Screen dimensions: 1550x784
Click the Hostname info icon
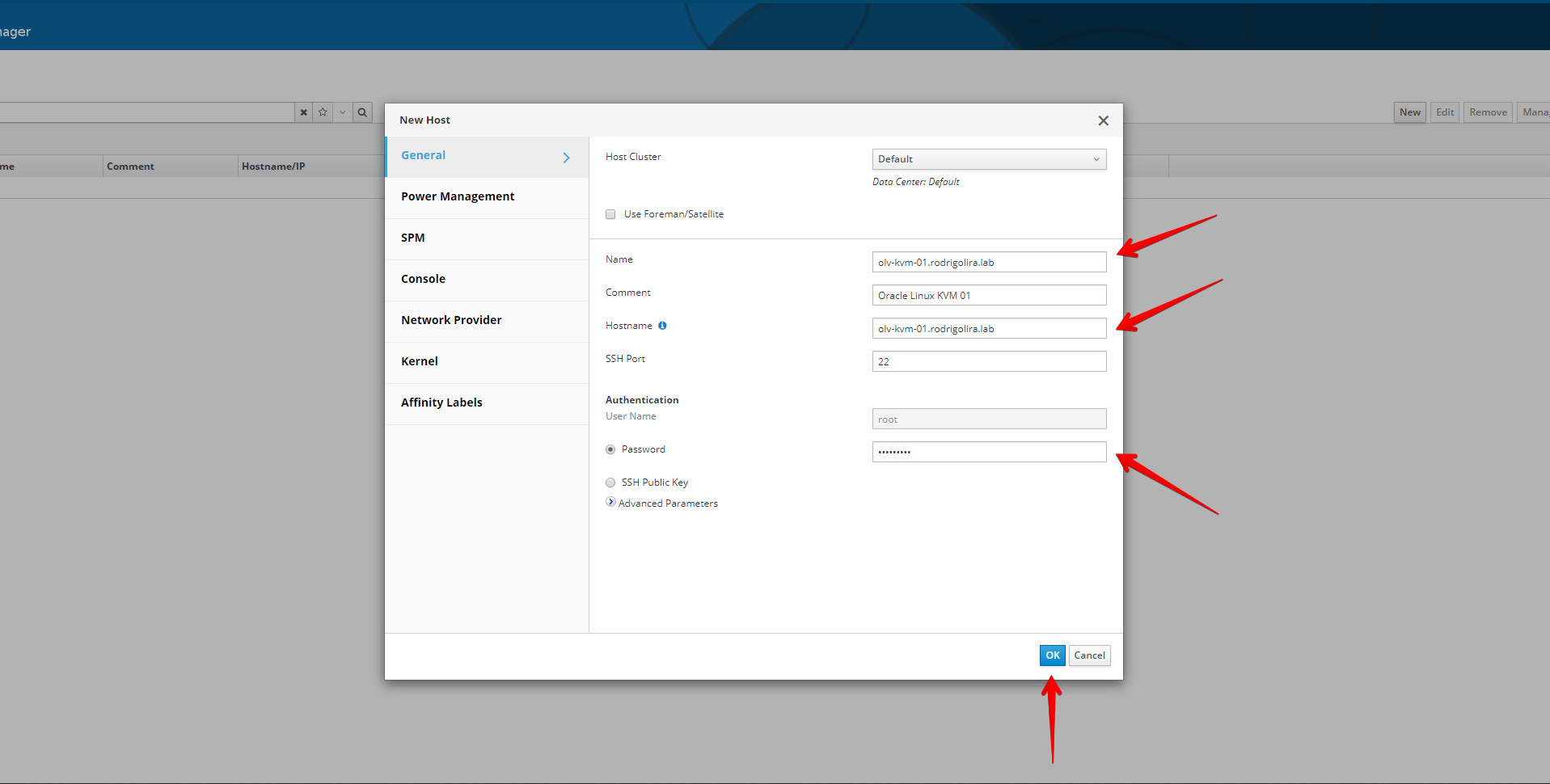click(x=662, y=326)
